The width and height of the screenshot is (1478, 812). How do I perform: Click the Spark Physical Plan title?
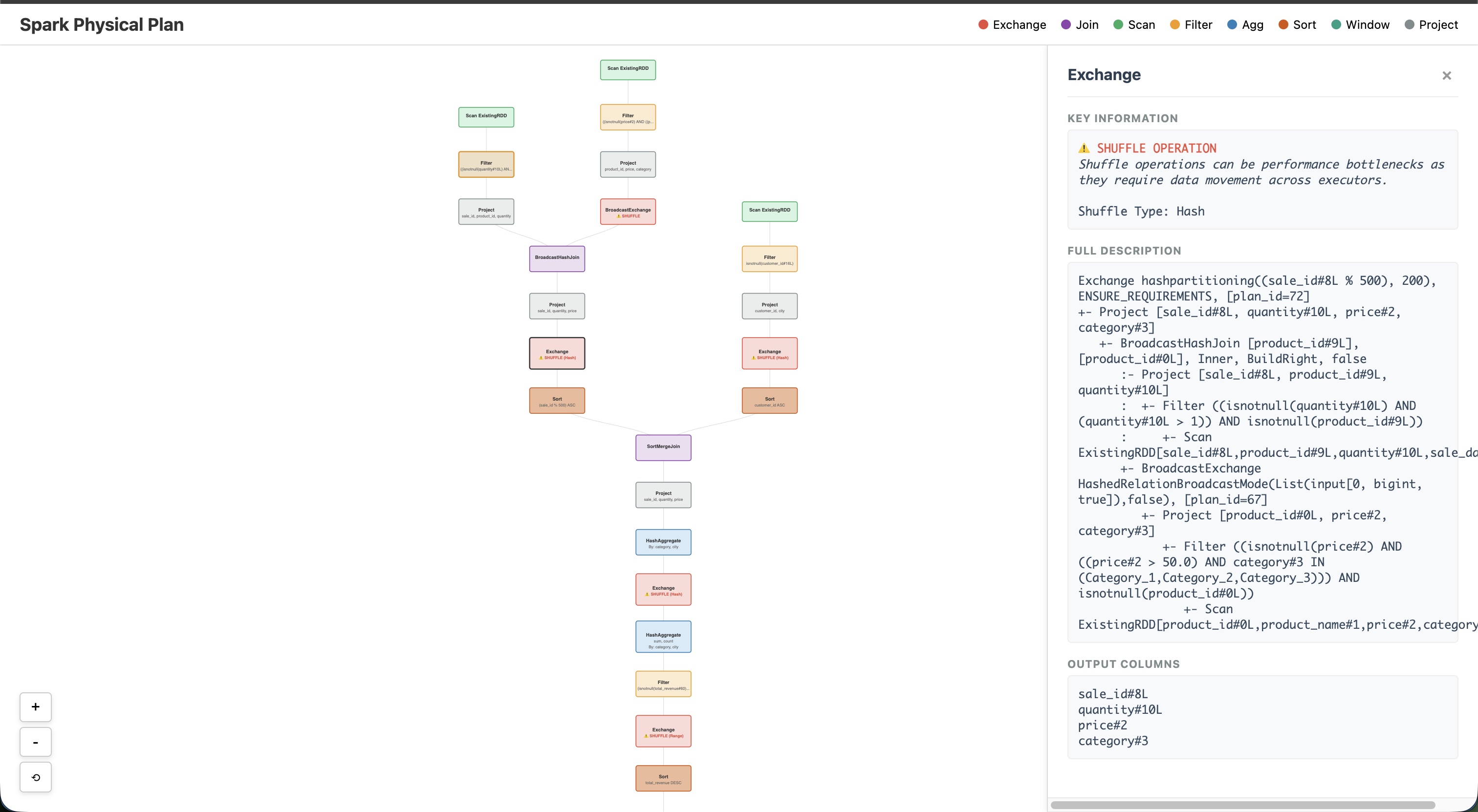tap(102, 24)
